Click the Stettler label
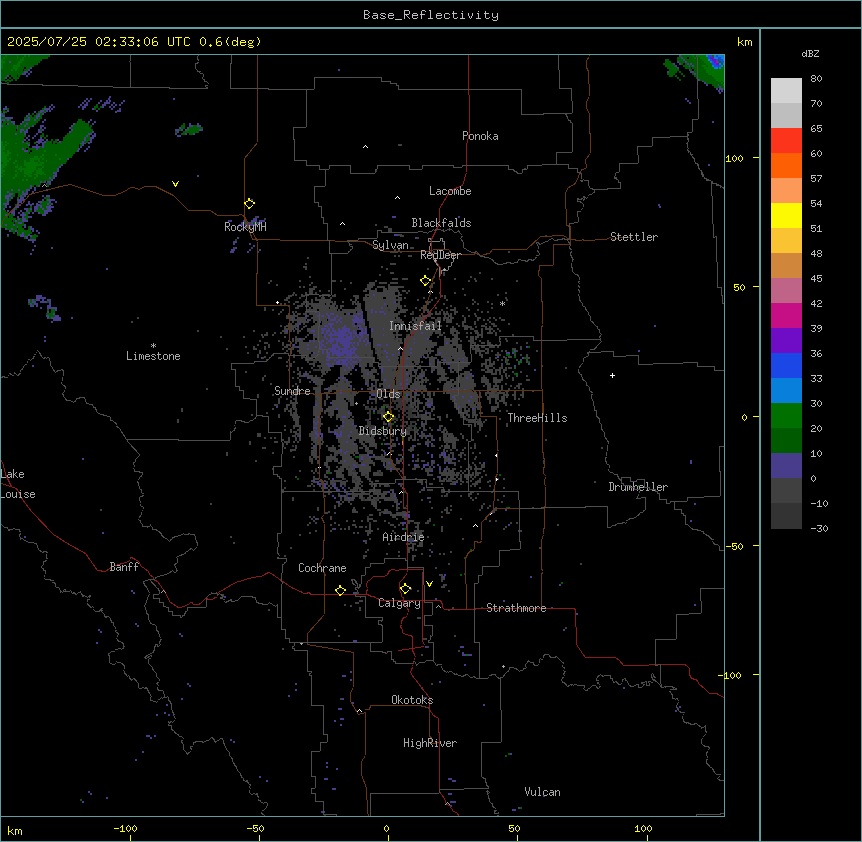Image resolution: width=862 pixels, height=842 pixels. 634,237
